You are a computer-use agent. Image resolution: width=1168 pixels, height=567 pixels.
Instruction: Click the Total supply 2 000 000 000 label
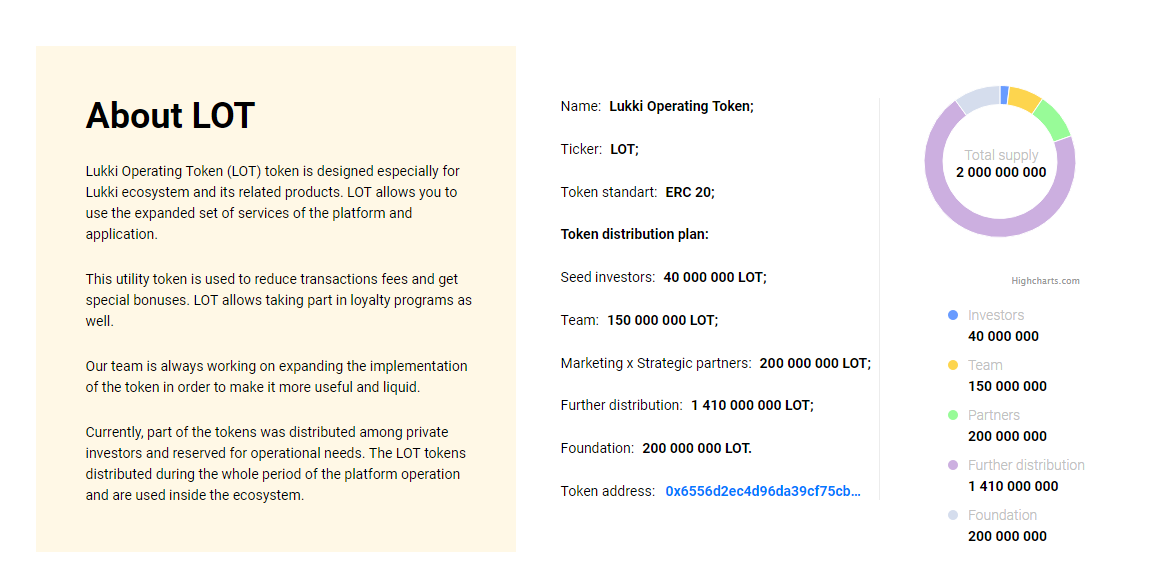click(x=1000, y=164)
